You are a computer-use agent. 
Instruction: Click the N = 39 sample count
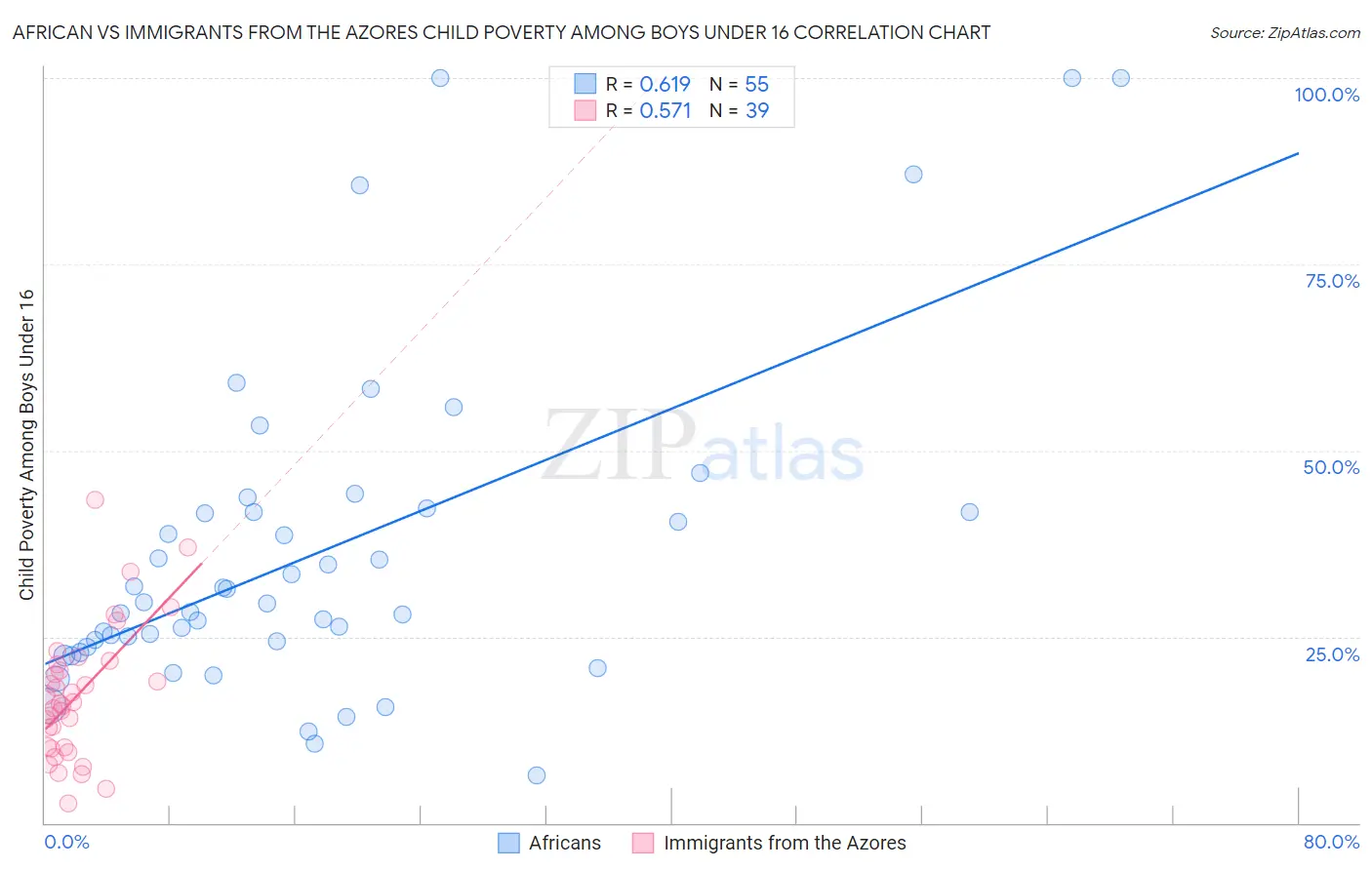pos(739,110)
